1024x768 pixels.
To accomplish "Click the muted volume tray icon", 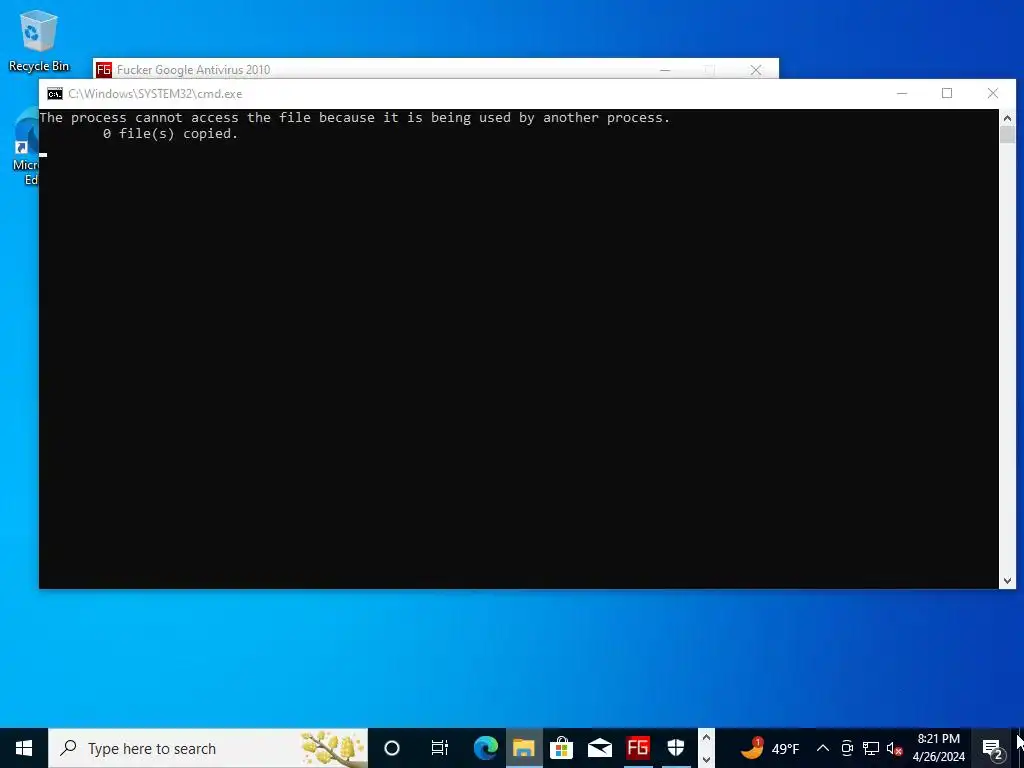I will [894, 748].
